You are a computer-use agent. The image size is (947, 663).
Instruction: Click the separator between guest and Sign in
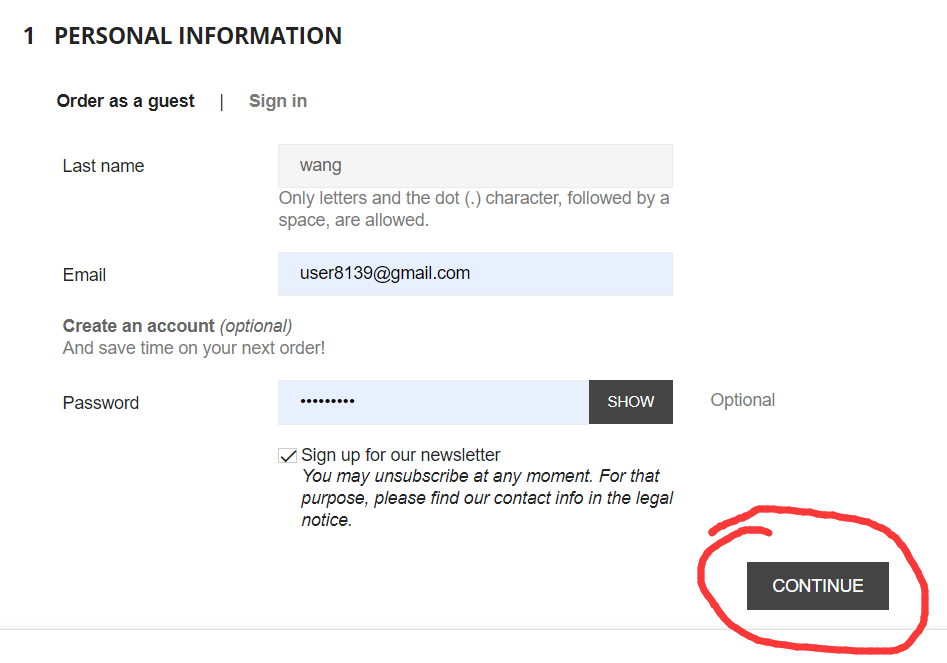pyautogui.click(x=222, y=101)
